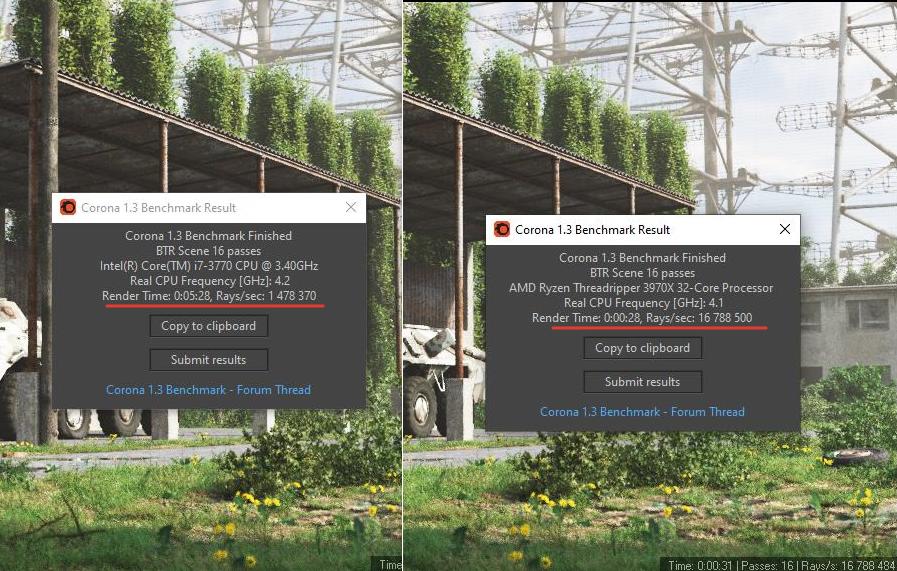The image size is (897, 571).
Task: Click the Corona logo icon in the right dialog
Action: click(502, 229)
